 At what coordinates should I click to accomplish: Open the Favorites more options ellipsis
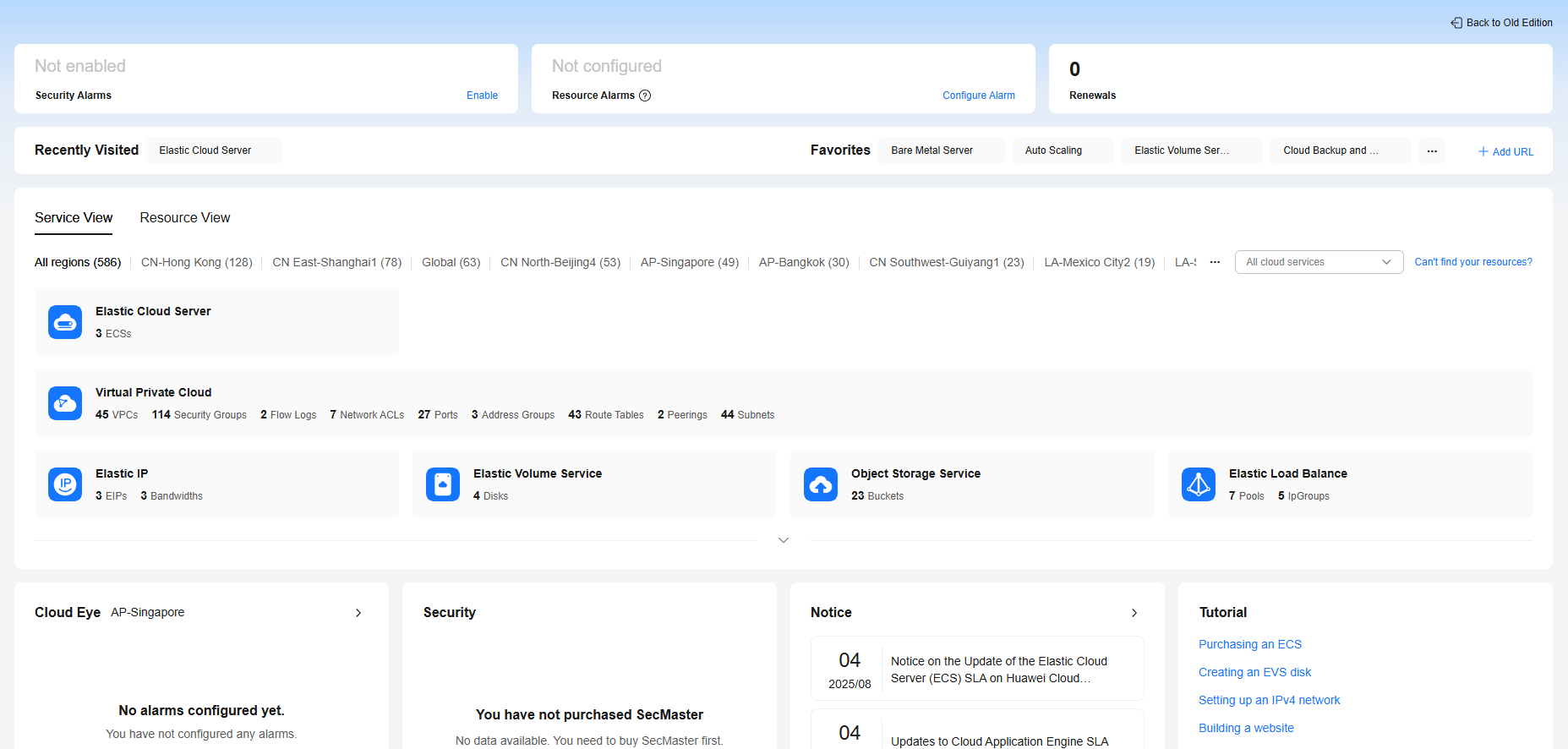(1432, 150)
